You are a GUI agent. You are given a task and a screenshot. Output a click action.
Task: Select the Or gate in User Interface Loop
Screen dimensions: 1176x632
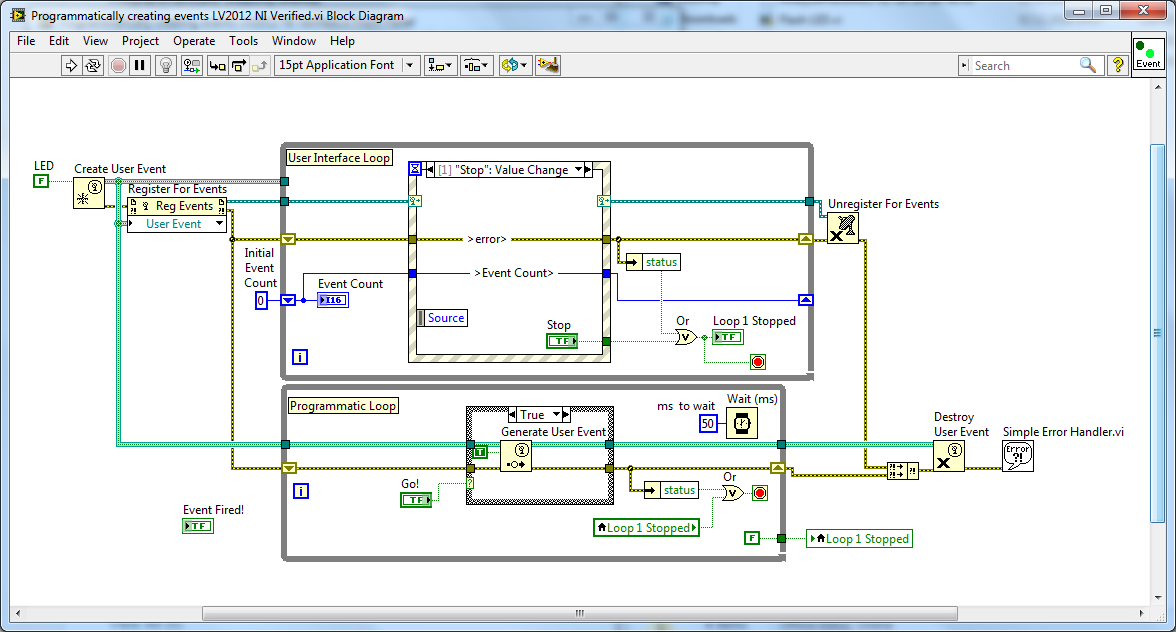pos(686,338)
